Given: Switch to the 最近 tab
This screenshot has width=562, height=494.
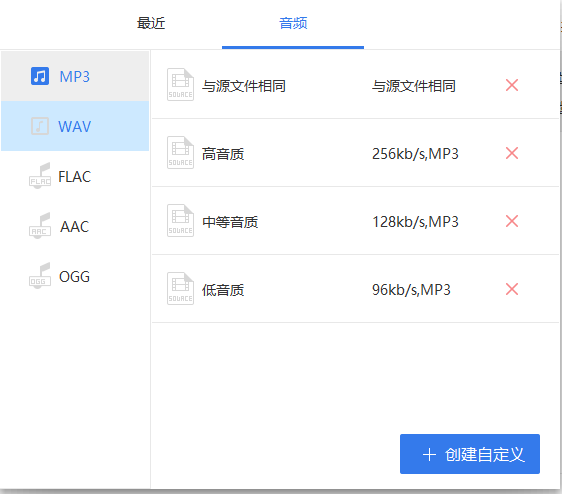Looking at the screenshot, I should tap(151, 23).
